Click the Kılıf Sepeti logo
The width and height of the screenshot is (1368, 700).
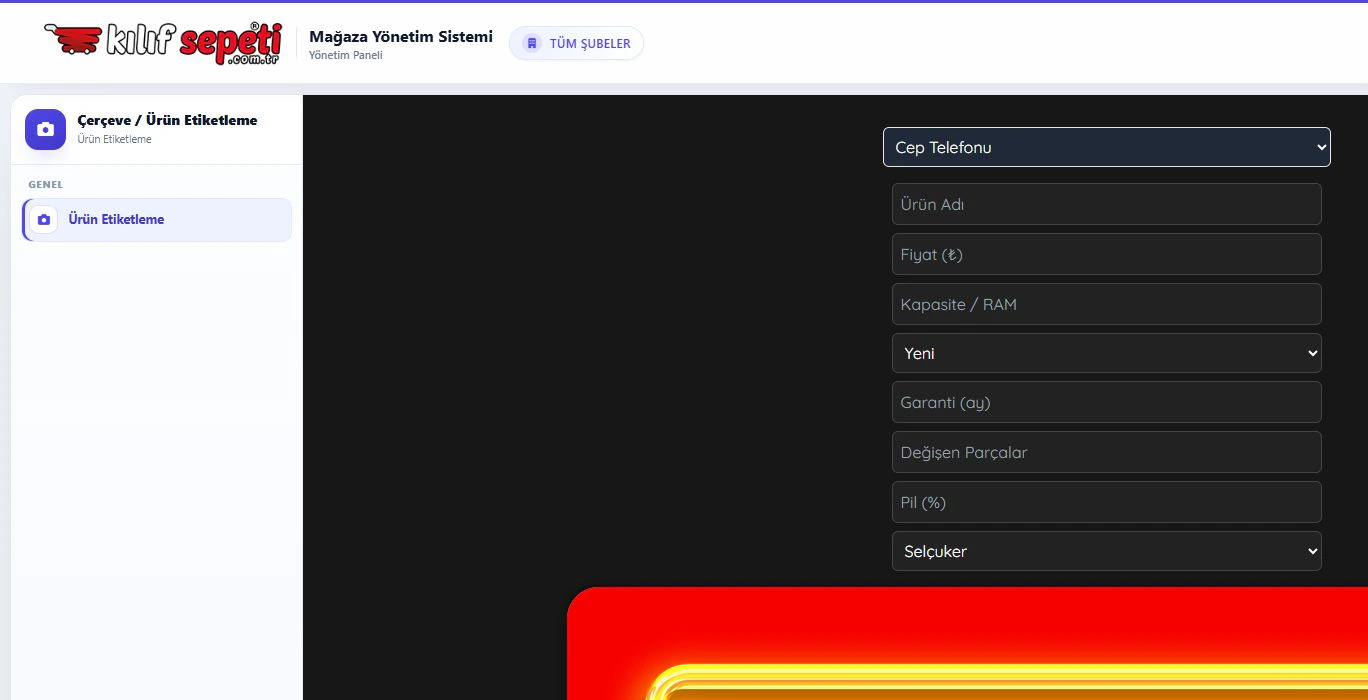coord(164,43)
